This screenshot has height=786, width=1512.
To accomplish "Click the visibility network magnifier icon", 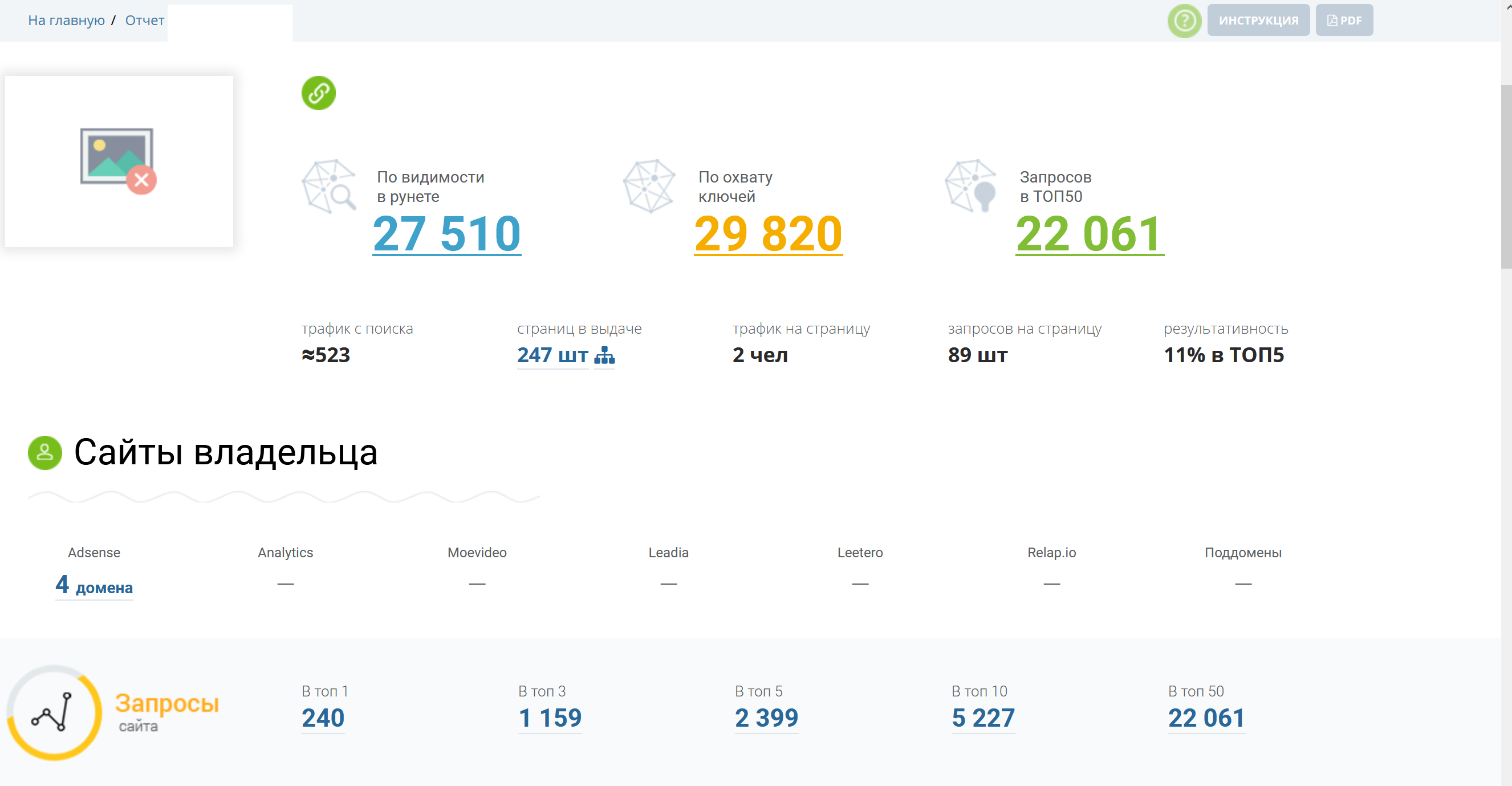I will (x=330, y=186).
